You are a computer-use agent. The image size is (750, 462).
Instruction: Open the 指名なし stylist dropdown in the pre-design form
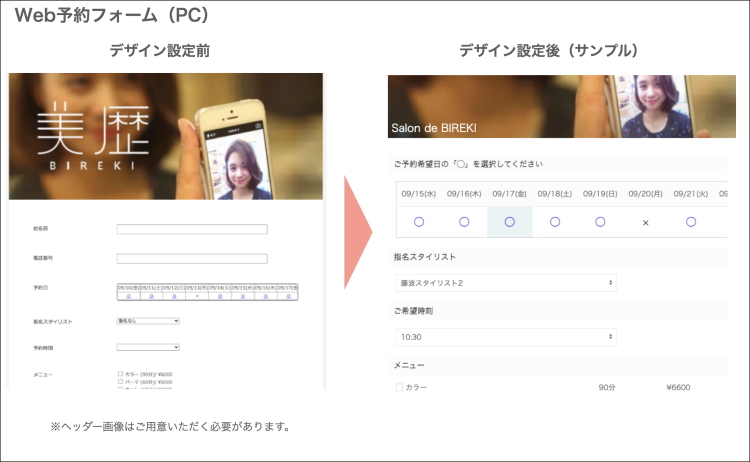tap(148, 321)
